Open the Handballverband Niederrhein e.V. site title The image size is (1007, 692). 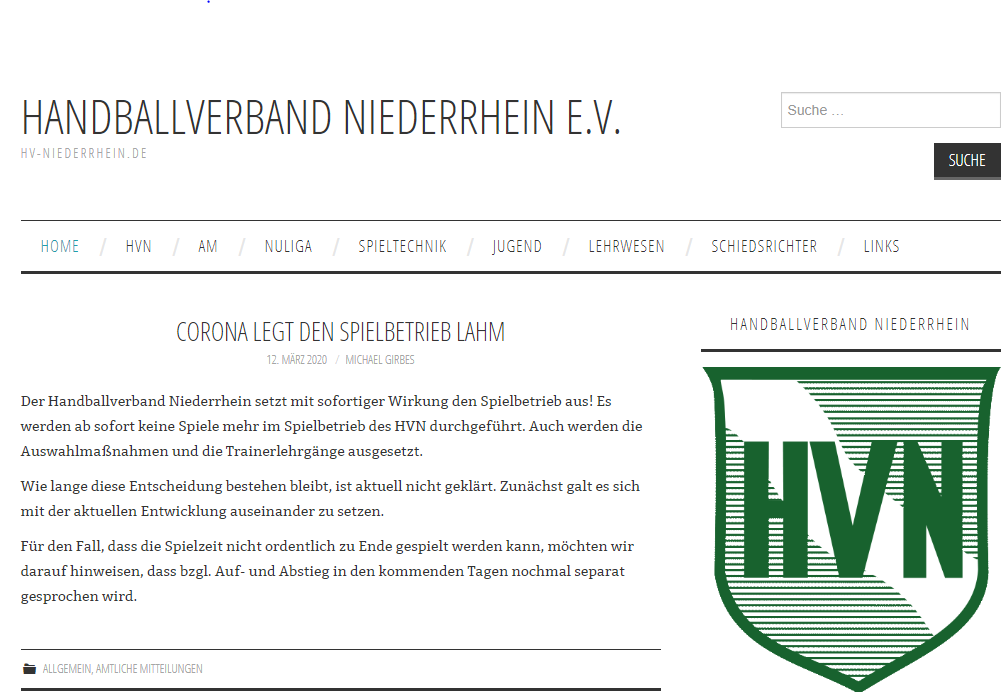[321, 117]
